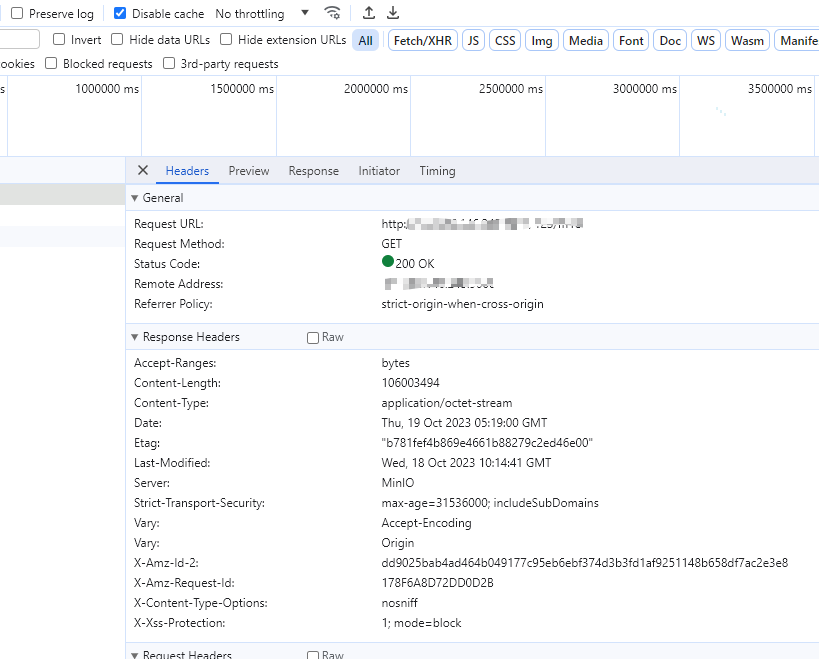Filter requests by Font type
Image resolution: width=819 pixels, height=659 pixels.
pyautogui.click(x=631, y=40)
